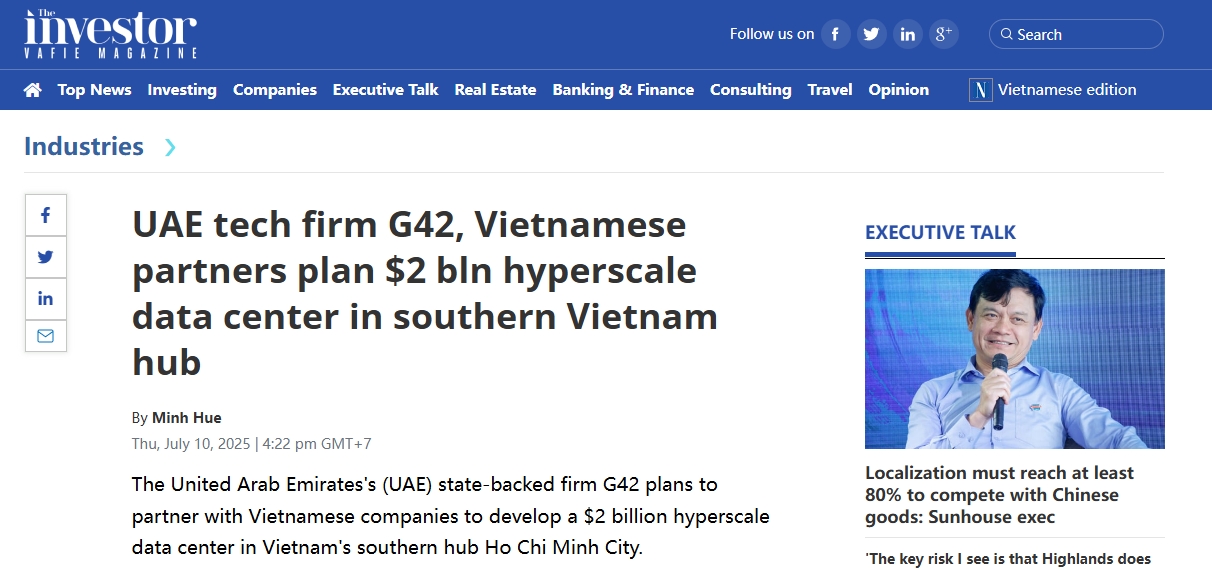
Task: Open Executive Talk menu item
Action: click(x=386, y=90)
